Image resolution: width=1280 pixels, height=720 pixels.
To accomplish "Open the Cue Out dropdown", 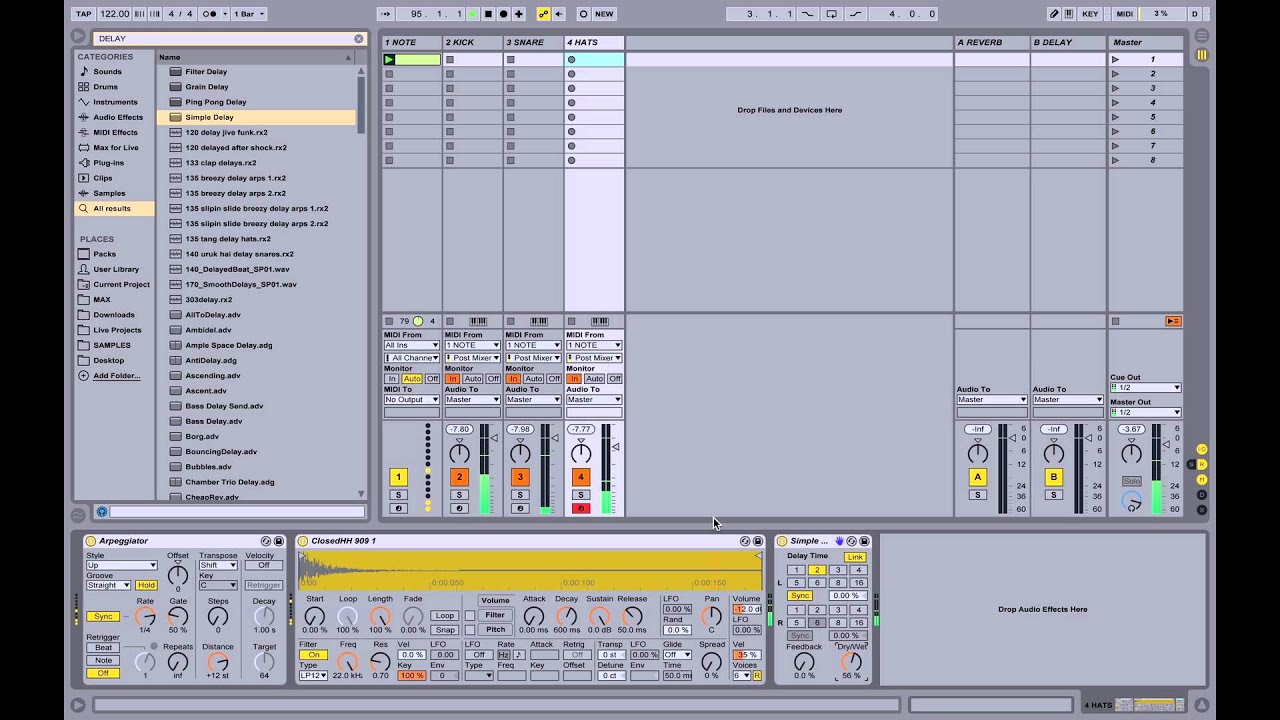I will tap(1145, 387).
